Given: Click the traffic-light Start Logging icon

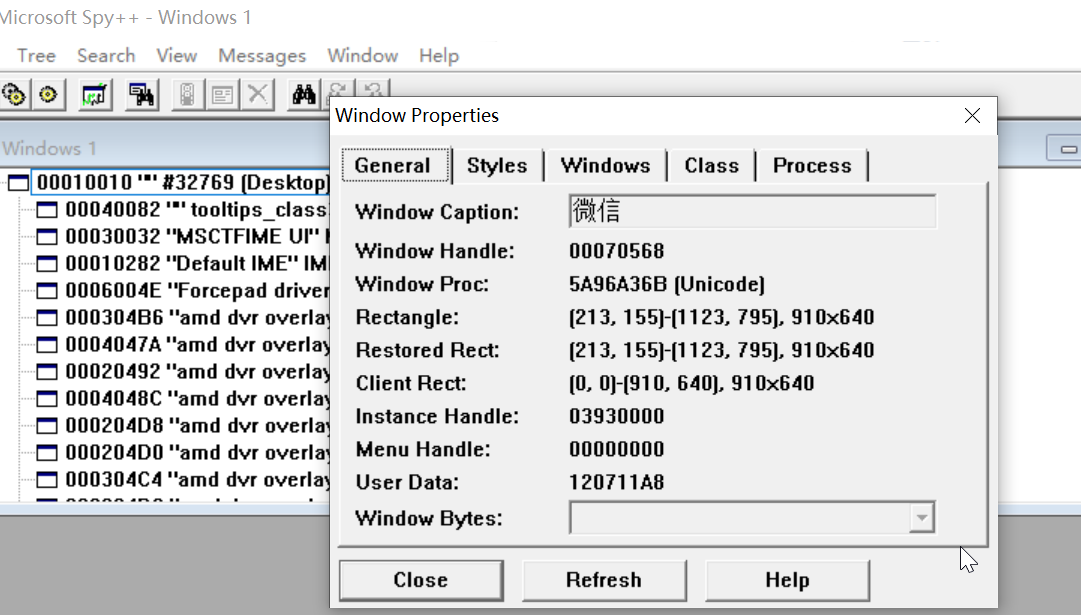Looking at the screenshot, I should tap(188, 94).
